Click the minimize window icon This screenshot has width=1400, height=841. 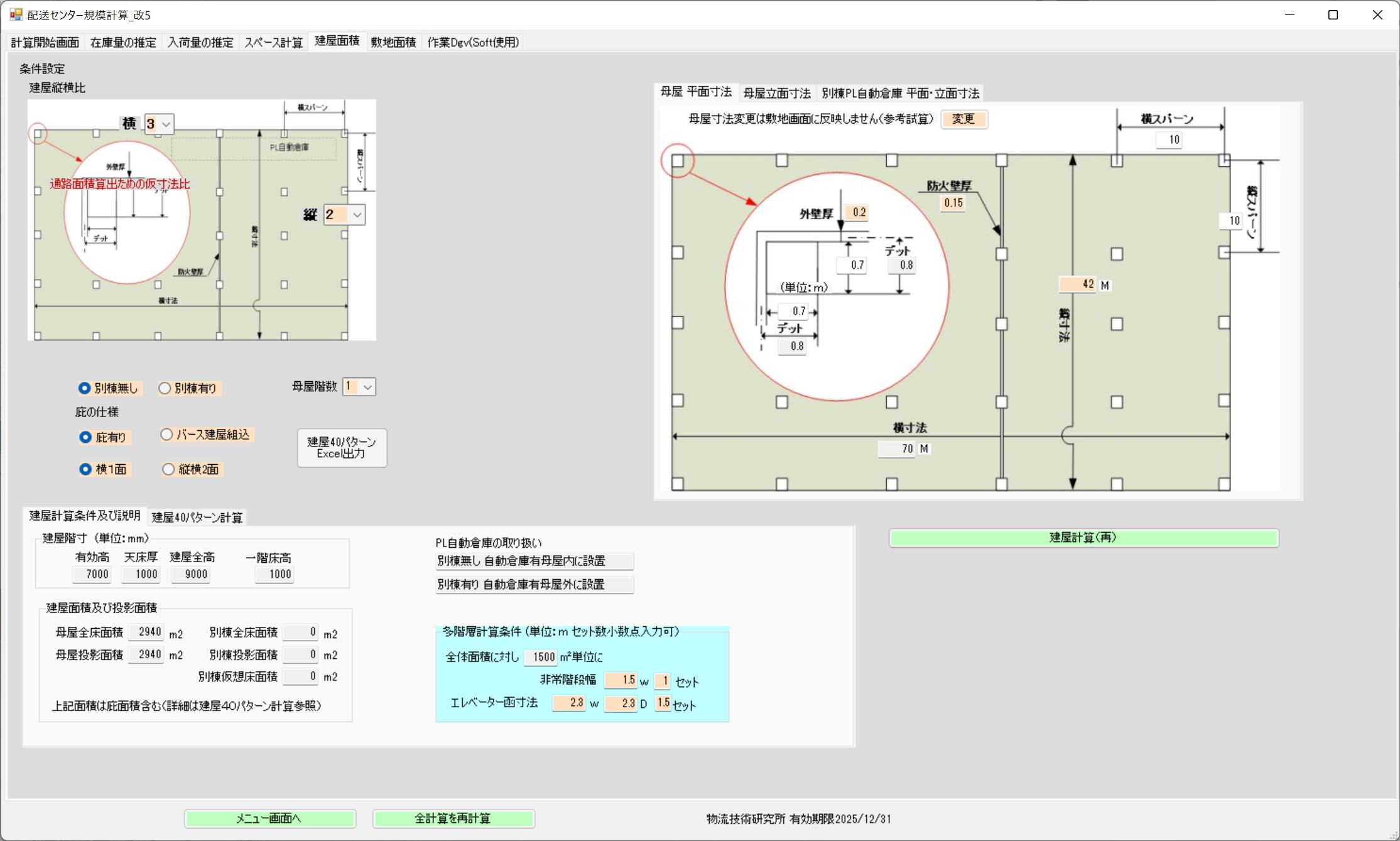tap(1289, 14)
